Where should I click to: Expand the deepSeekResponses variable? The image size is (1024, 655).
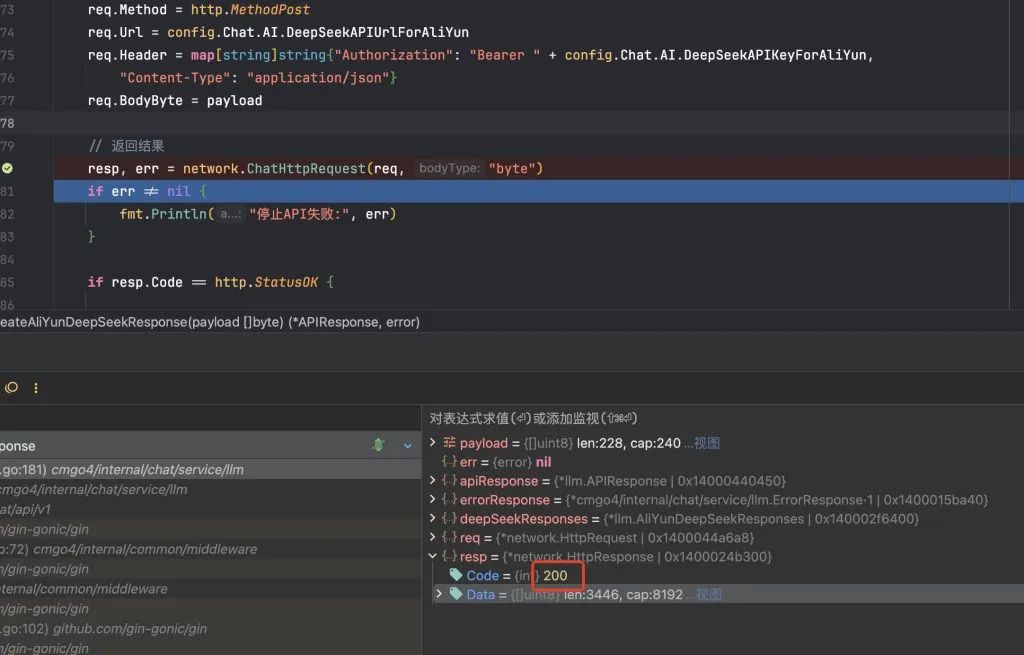coord(432,519)
